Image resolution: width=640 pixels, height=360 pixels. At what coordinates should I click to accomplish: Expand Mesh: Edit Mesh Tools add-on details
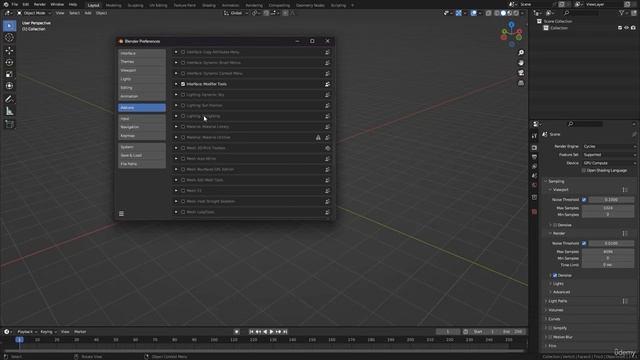(176, 180)
